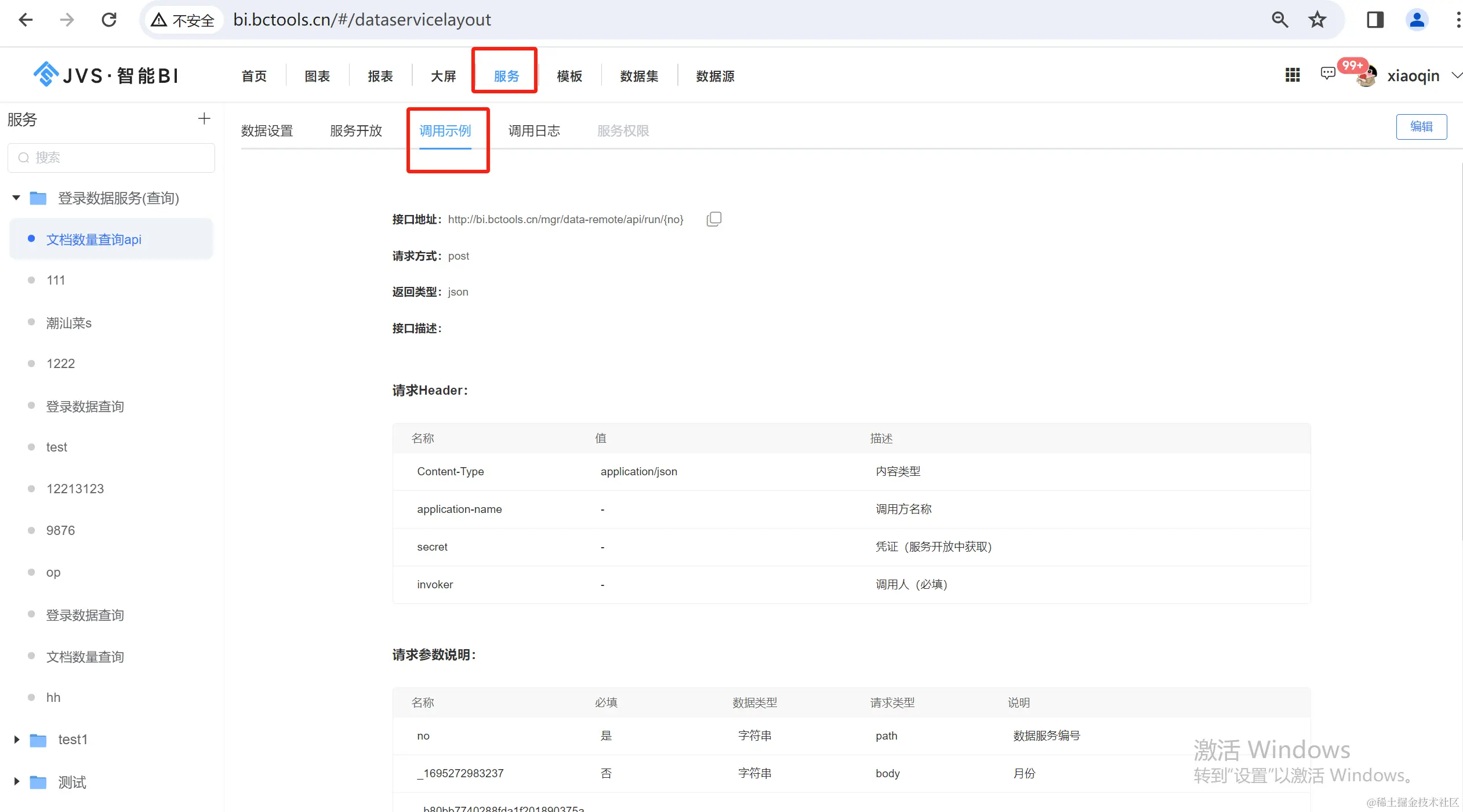Open Chrome profile avatar
This screenshot has height=812, width=1463.
tap(1417, 20)
